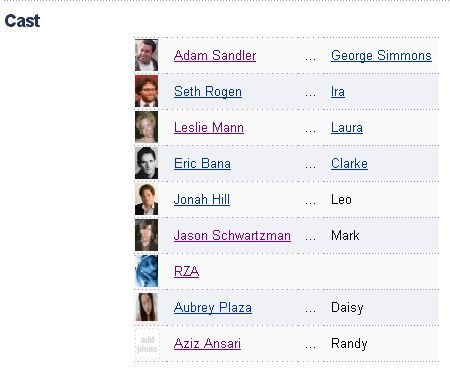The height and width of the screenshot is (371, 450).
Task: Open the Adam Sandler actor link
Action: coord(215,55)
